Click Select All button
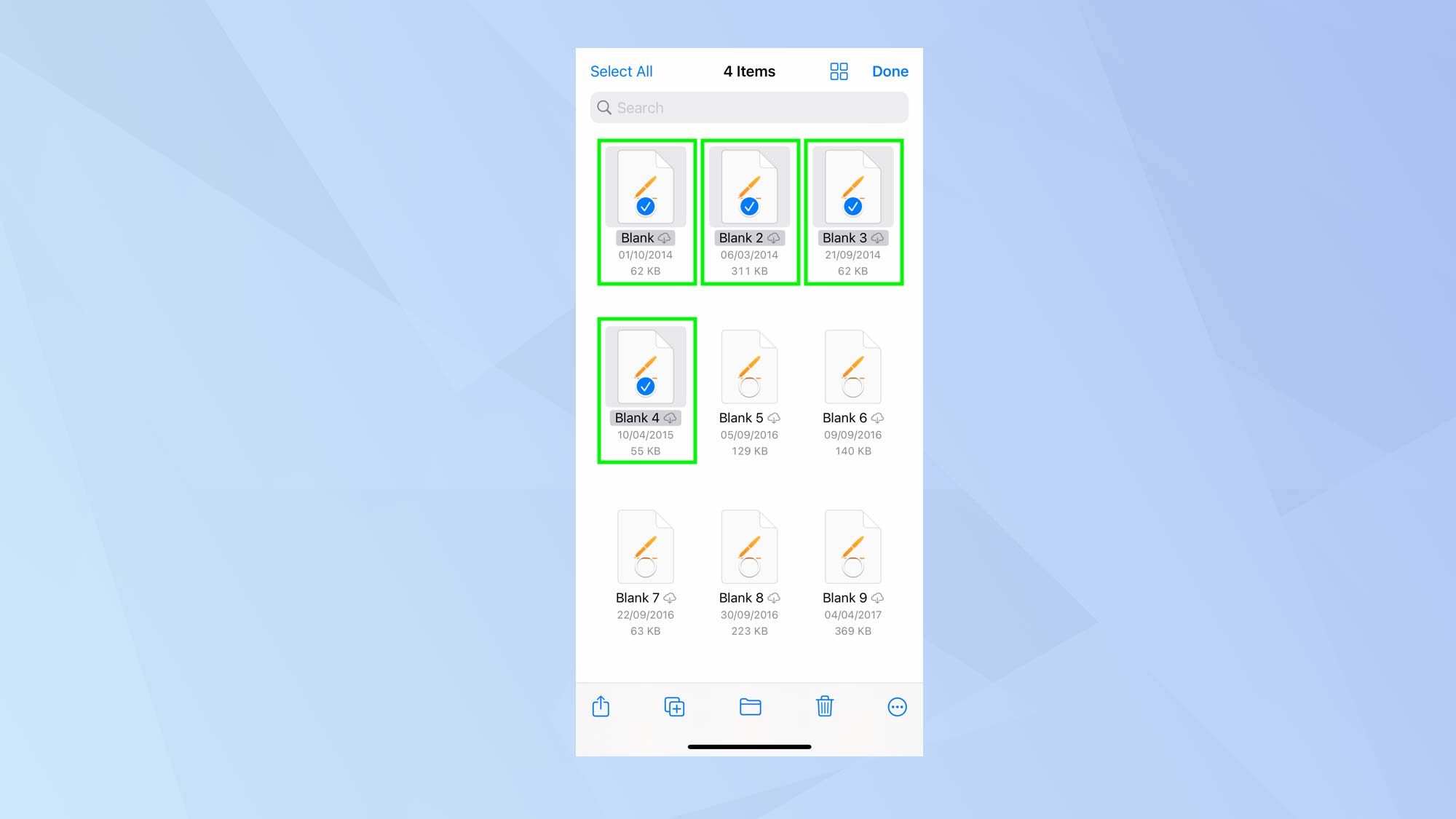The height and width of the screenshot is (819, 1456). pyautogui.click(x=621, y=71)
